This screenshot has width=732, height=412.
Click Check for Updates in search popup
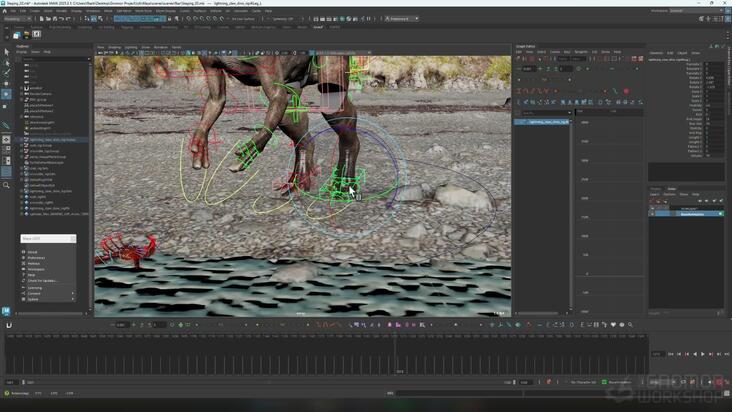(x=42, y=281)
